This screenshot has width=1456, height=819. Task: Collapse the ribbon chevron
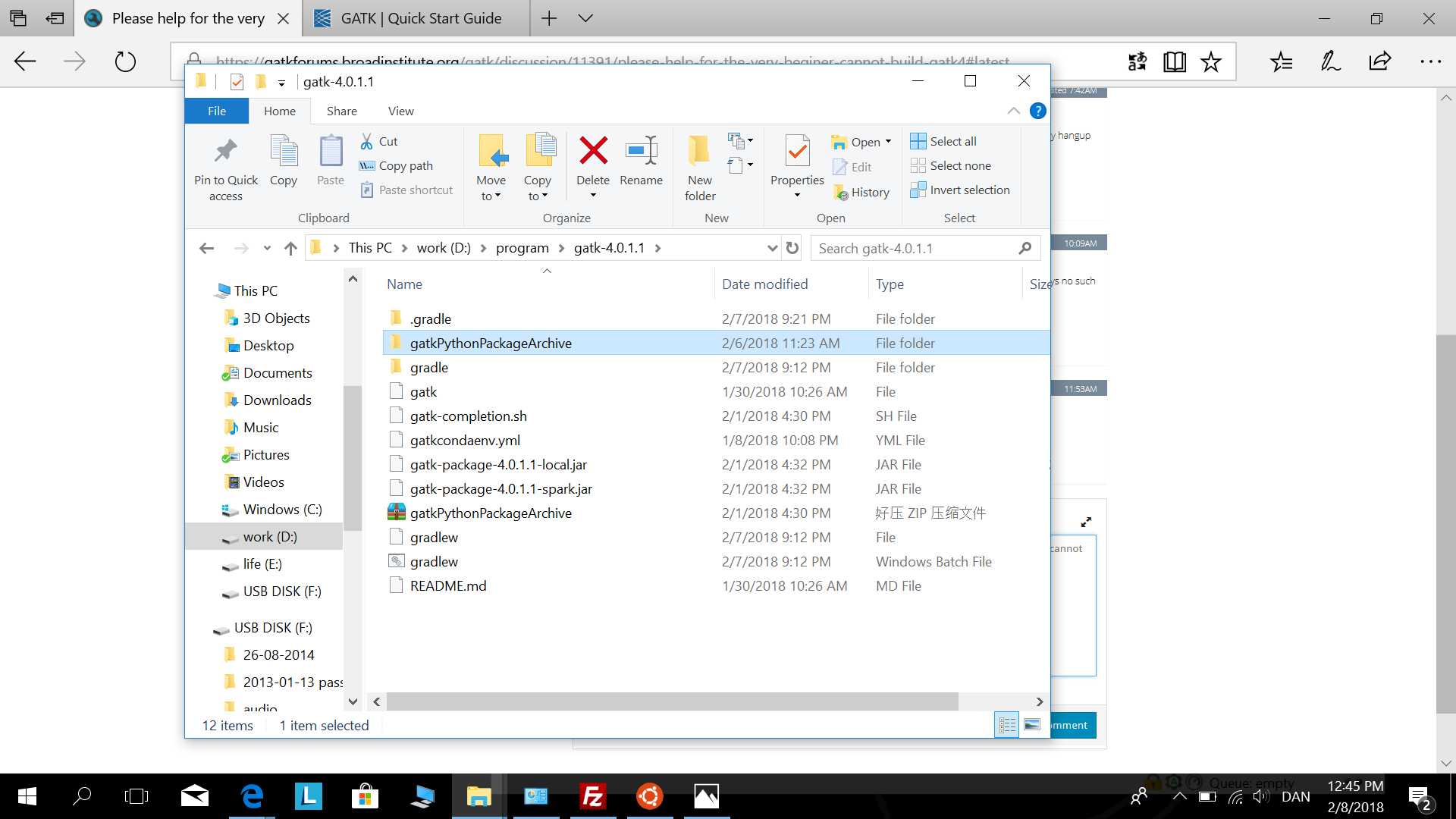tap(1013, 111)
